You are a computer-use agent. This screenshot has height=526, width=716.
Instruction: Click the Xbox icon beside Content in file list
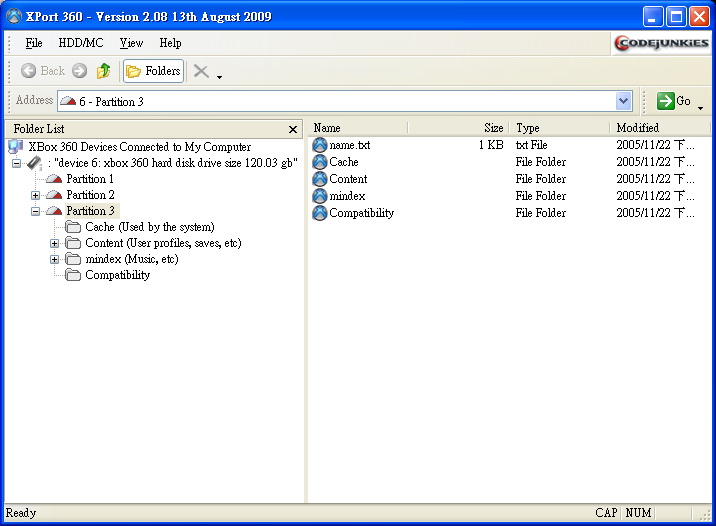click(x=320, y=179)
